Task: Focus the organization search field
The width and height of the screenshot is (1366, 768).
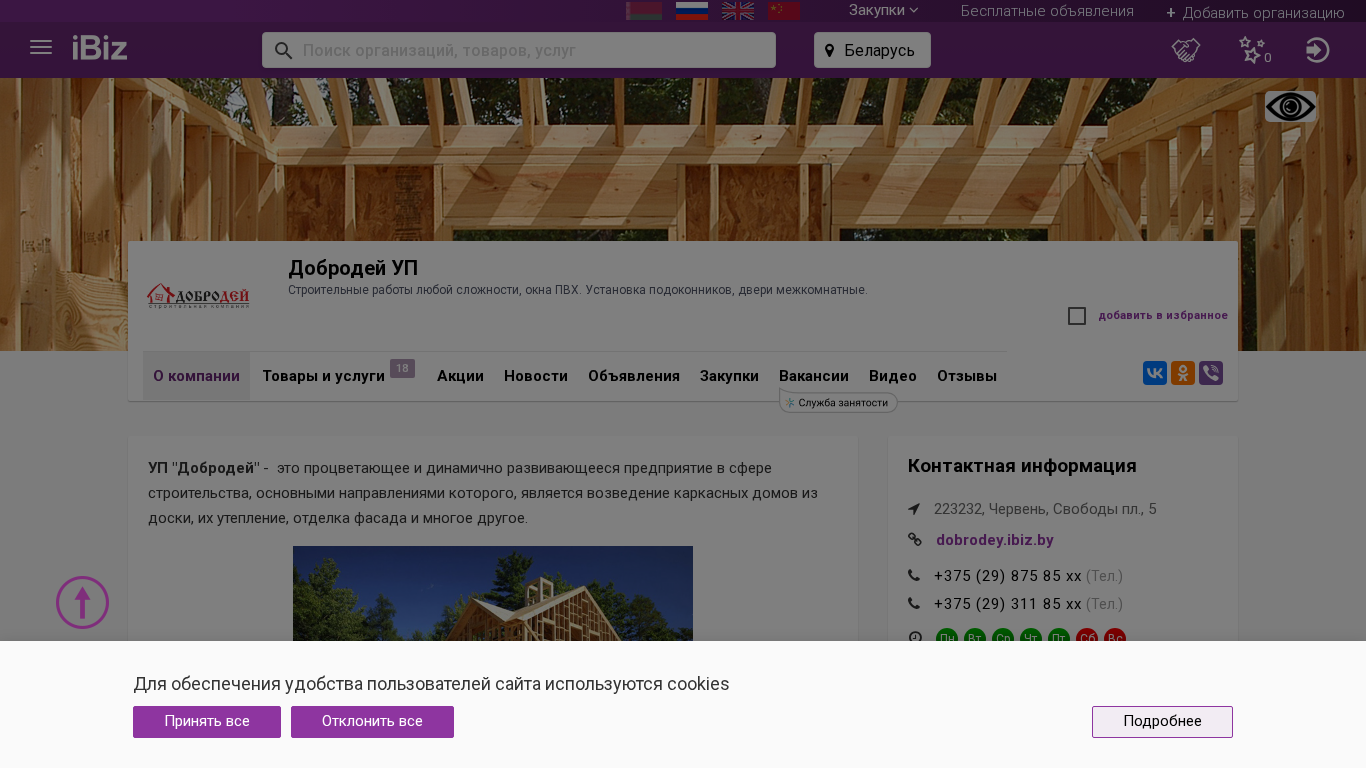Action: click(519, 50)
